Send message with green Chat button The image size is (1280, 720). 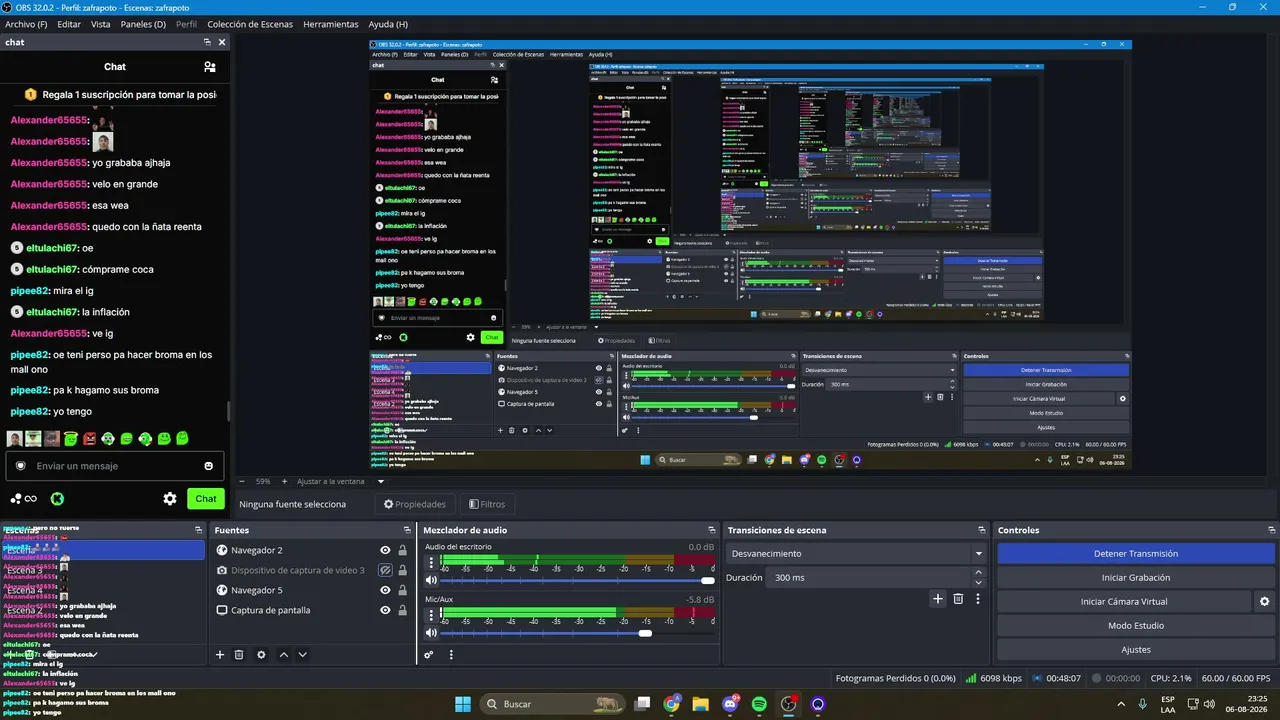tap(206, 499)
